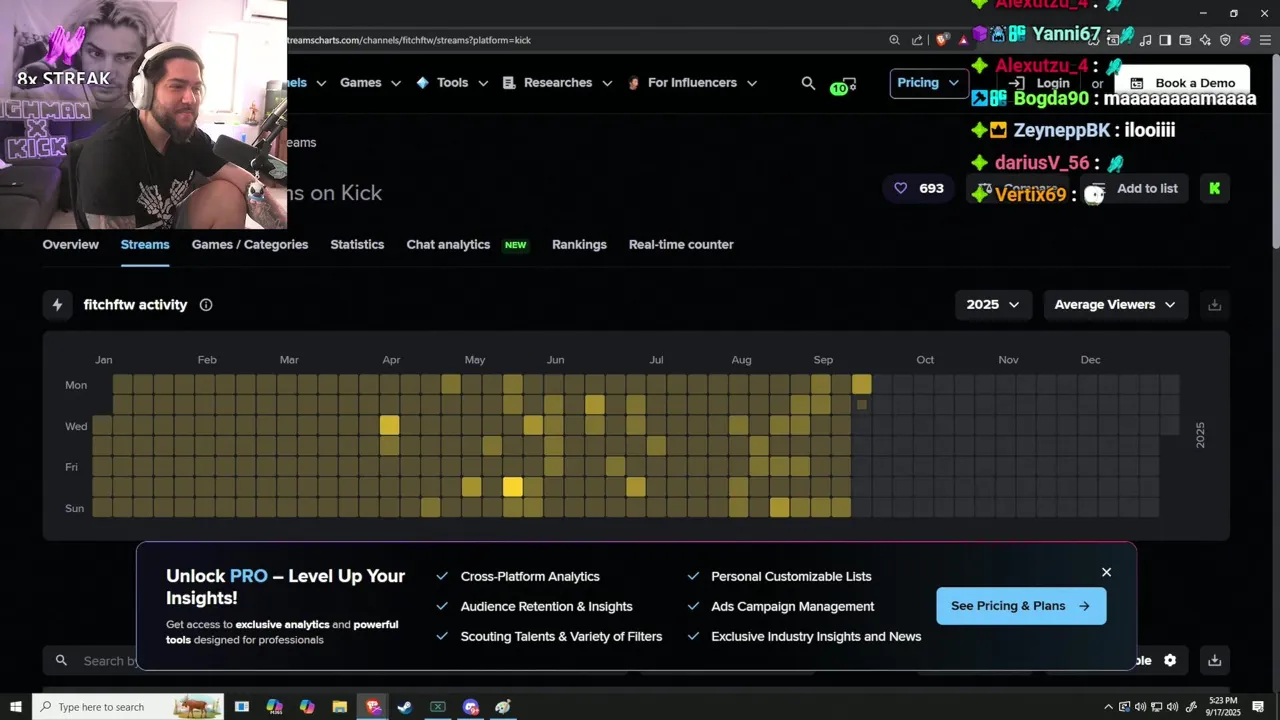Click the browser address bar URL

tap(409, 40)
